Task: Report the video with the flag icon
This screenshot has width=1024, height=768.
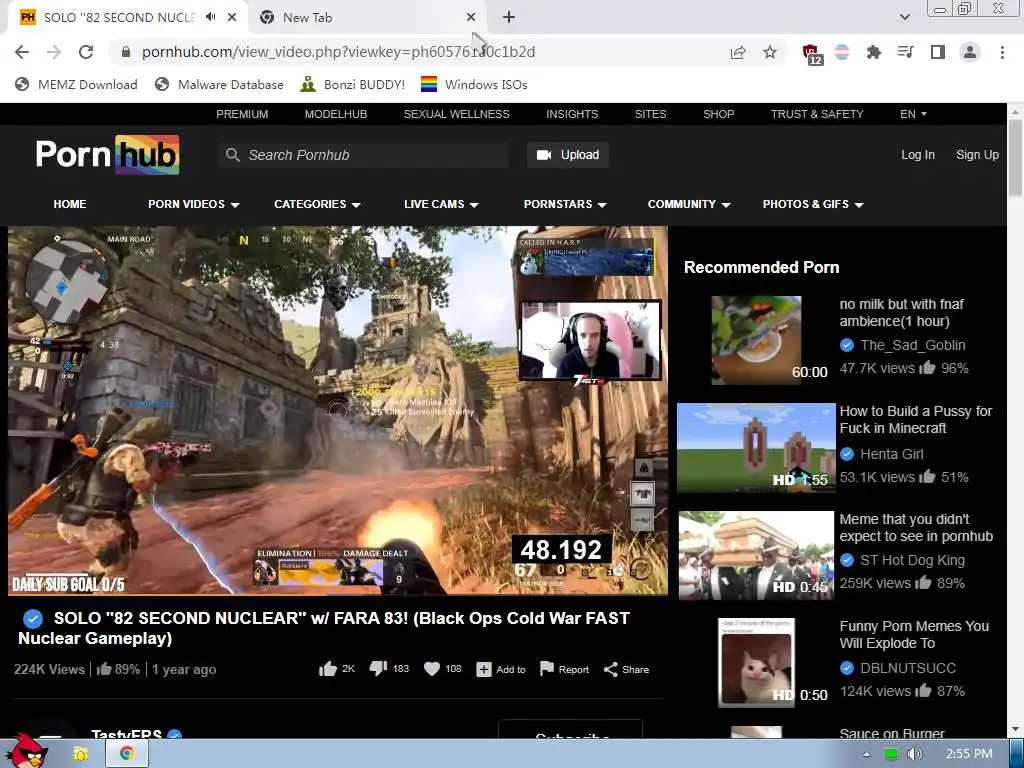Action: [547, 669]
